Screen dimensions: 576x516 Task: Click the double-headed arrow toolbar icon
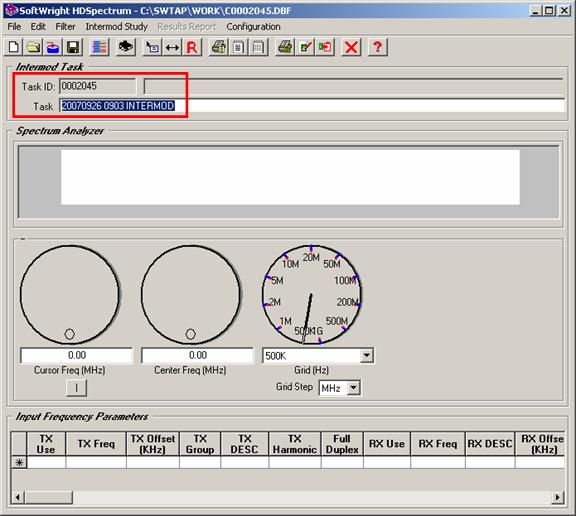172,47
